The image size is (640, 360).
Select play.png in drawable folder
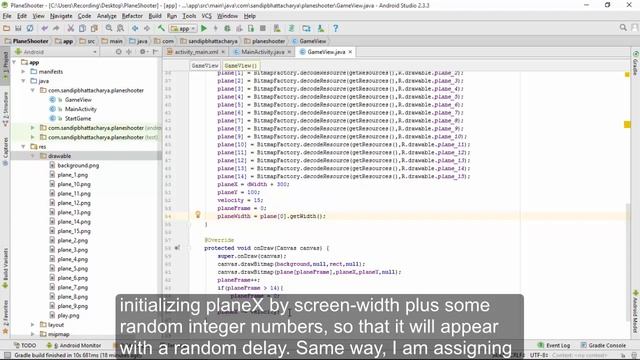pos(68,316)
